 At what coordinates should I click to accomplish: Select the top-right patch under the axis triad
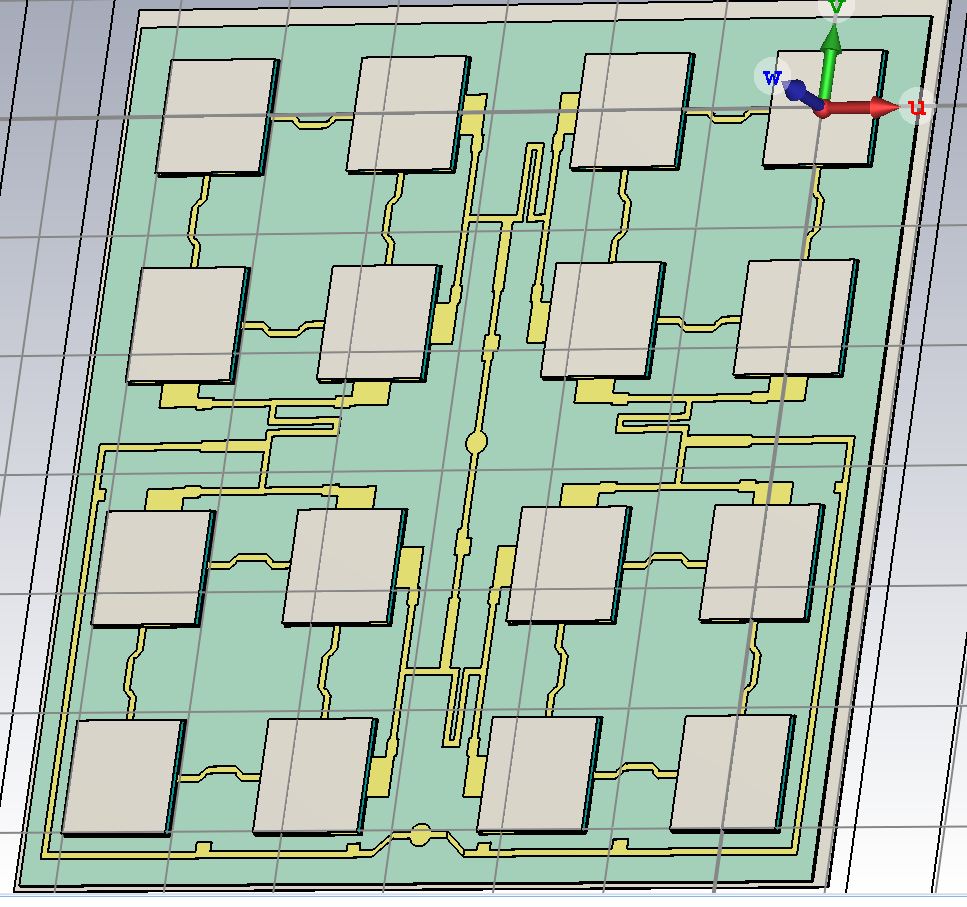coord(825,109)
